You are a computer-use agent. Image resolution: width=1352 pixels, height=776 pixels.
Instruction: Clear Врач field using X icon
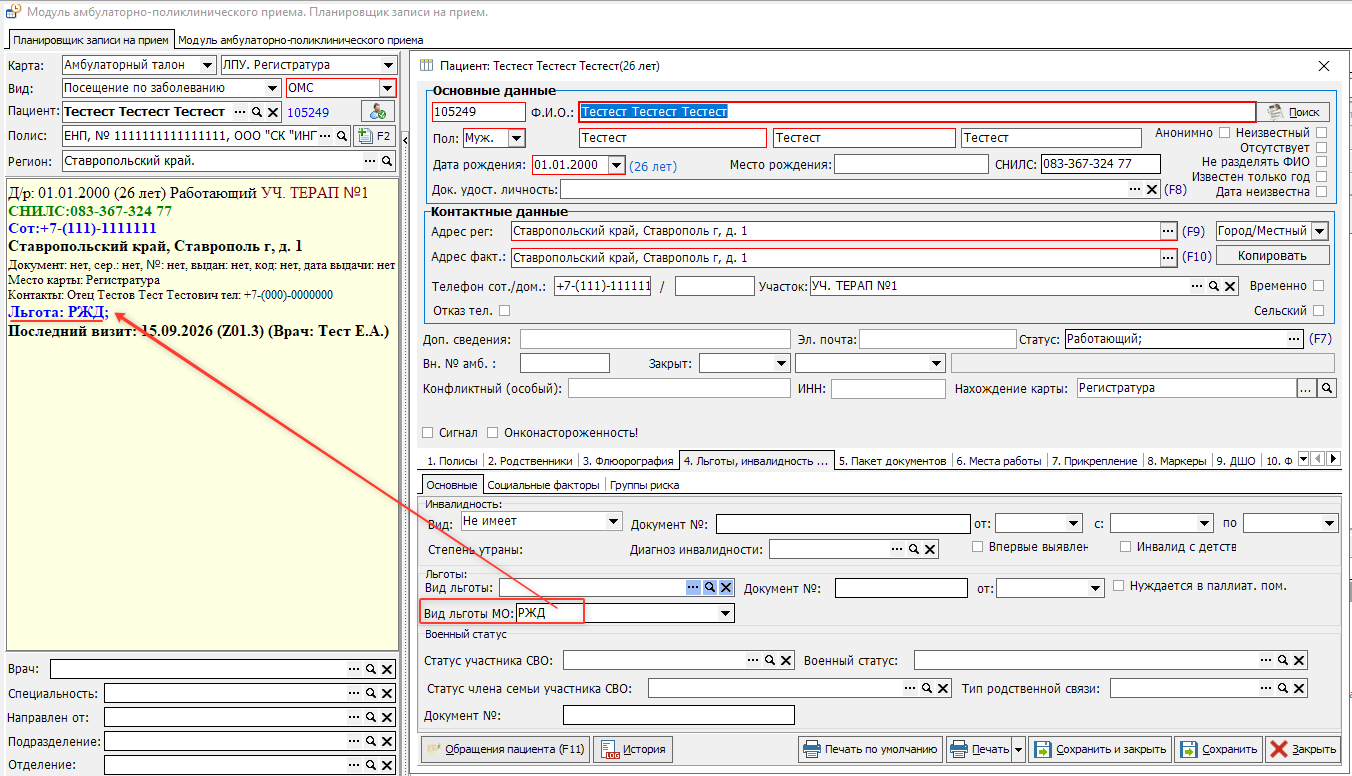click(x=387, y=669)
